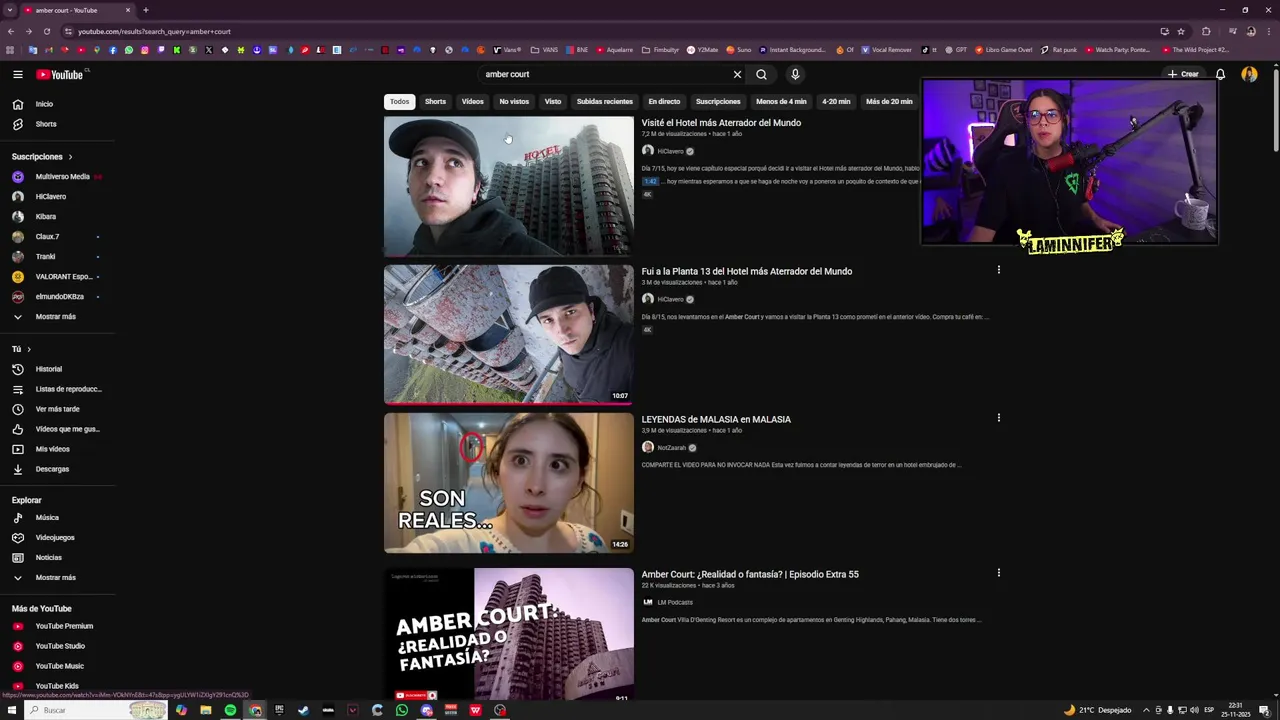Select the 'Más de 20 min' chip
The height and width of the screenshot is (720, 1280).
(889, 101)
